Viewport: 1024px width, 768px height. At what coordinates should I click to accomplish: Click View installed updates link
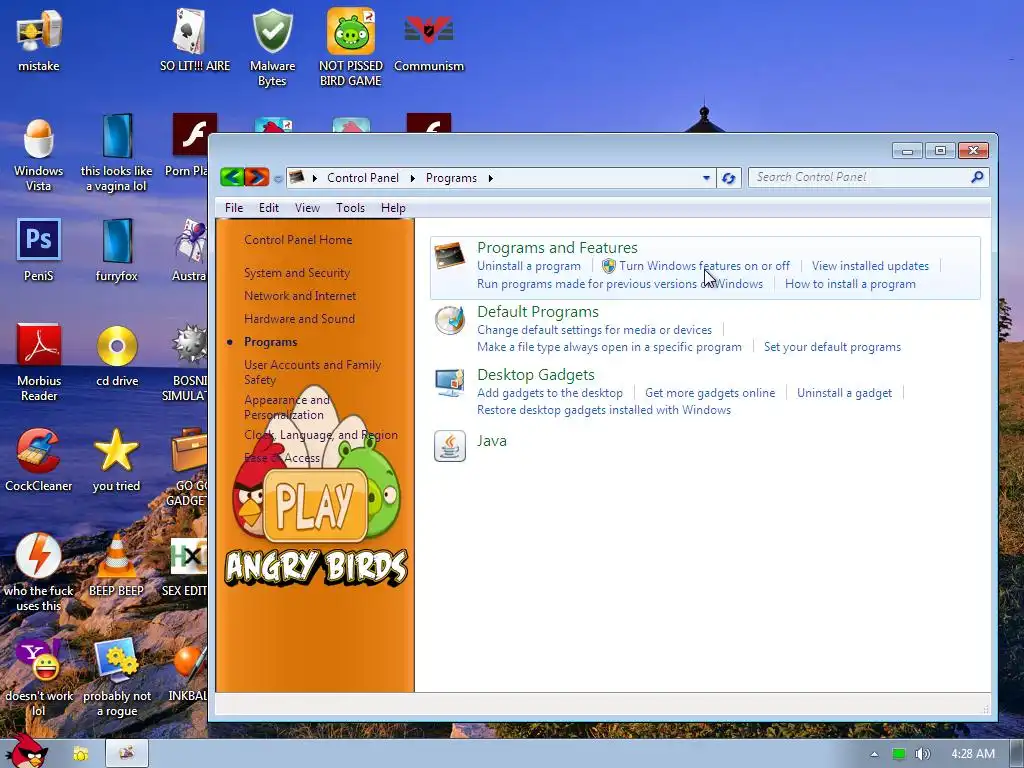(870, 266)
